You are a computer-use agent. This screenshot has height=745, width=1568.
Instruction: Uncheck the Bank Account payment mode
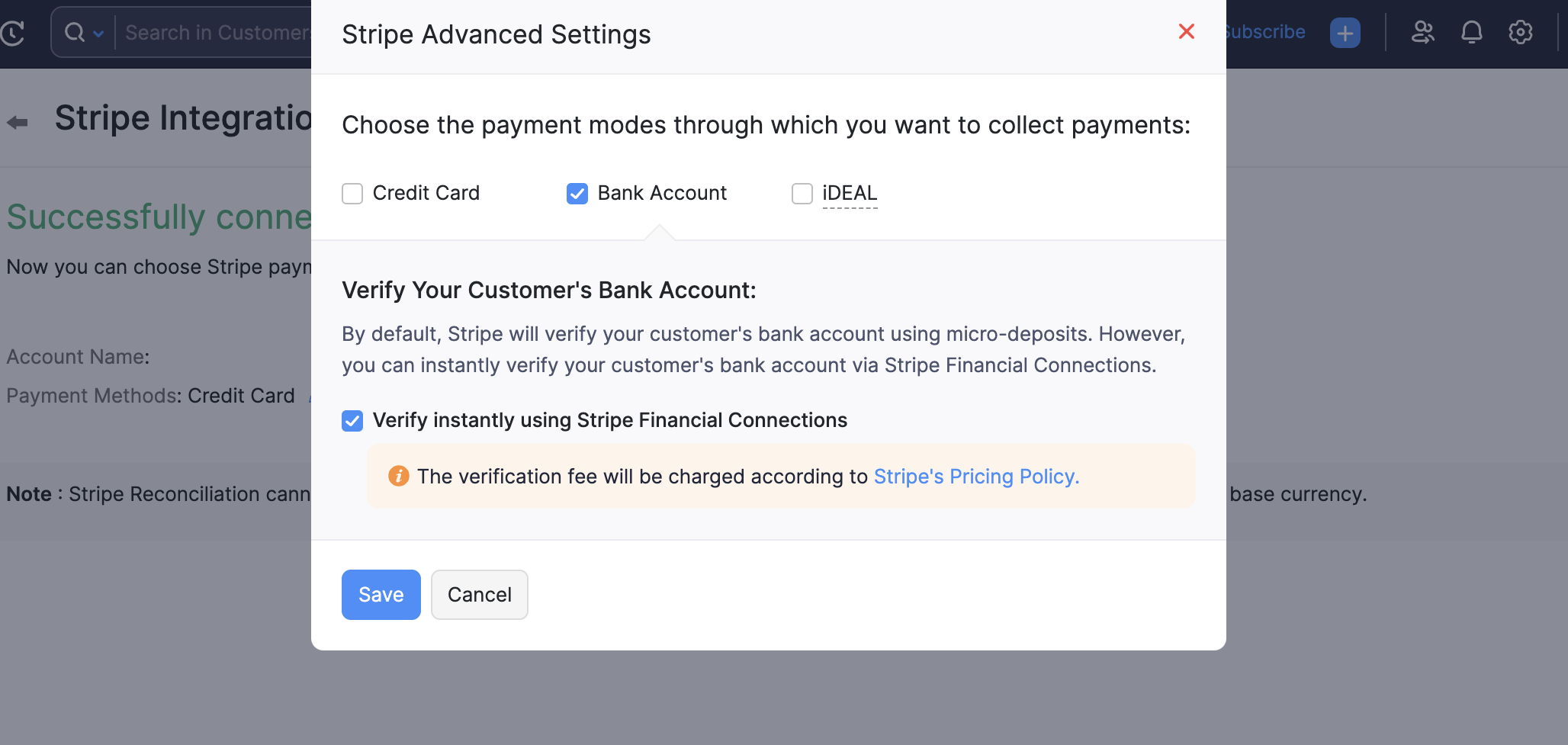coord(577,194)
